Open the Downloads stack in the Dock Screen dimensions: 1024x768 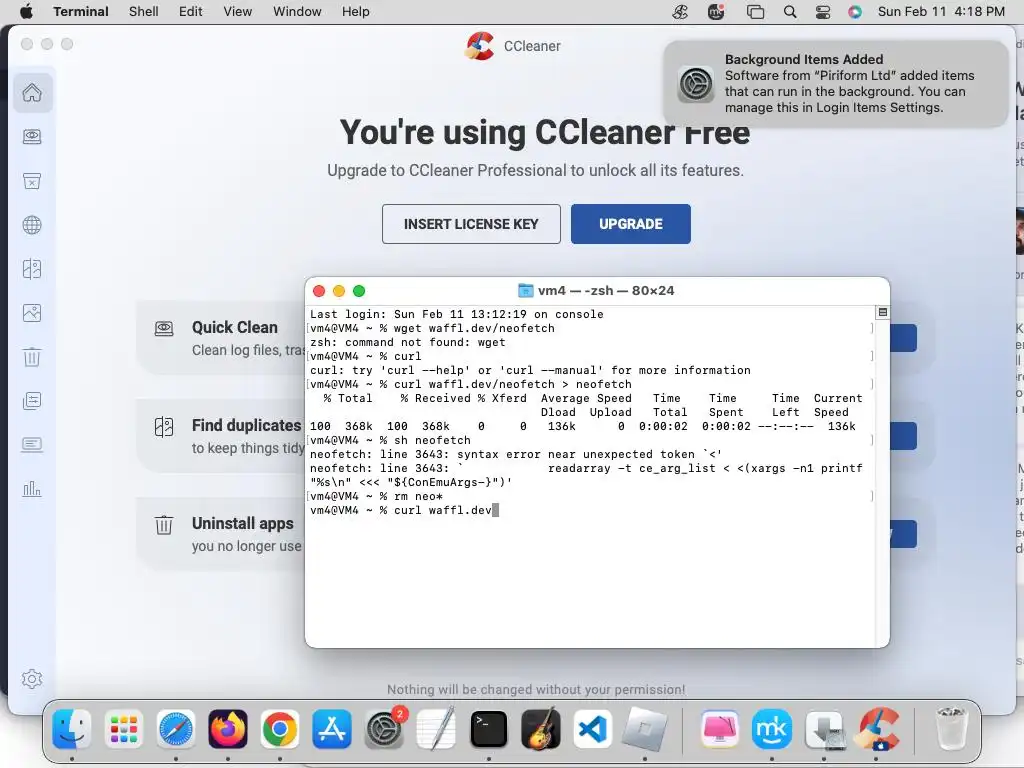pos(824,729)
